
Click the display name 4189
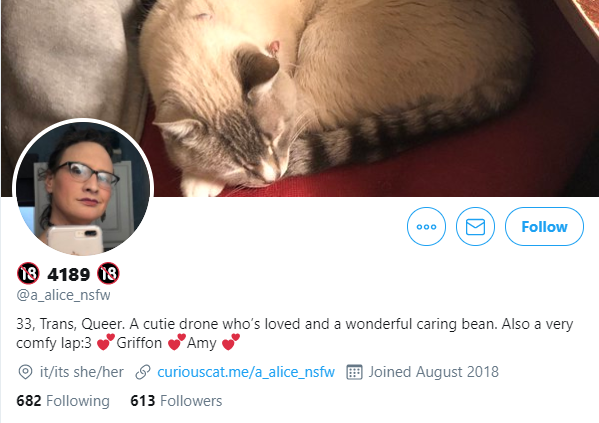(x=69, y=274)
